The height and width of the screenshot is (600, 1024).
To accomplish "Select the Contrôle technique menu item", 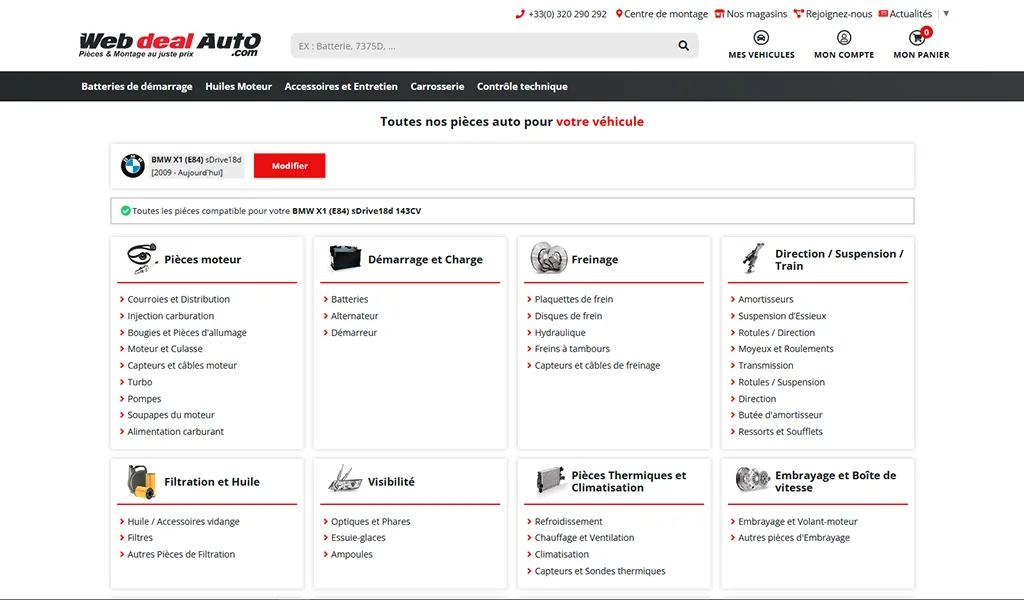I will point(522,87).
